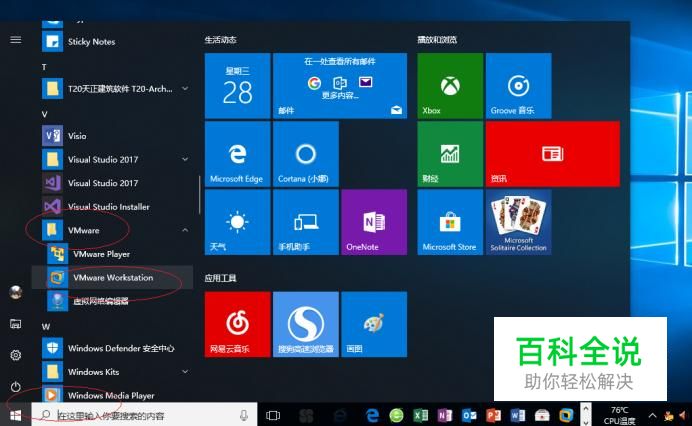Select the 生活动态 tile group header
The height and width of the screenshot is (426, 692).
[x=221, y=40]
